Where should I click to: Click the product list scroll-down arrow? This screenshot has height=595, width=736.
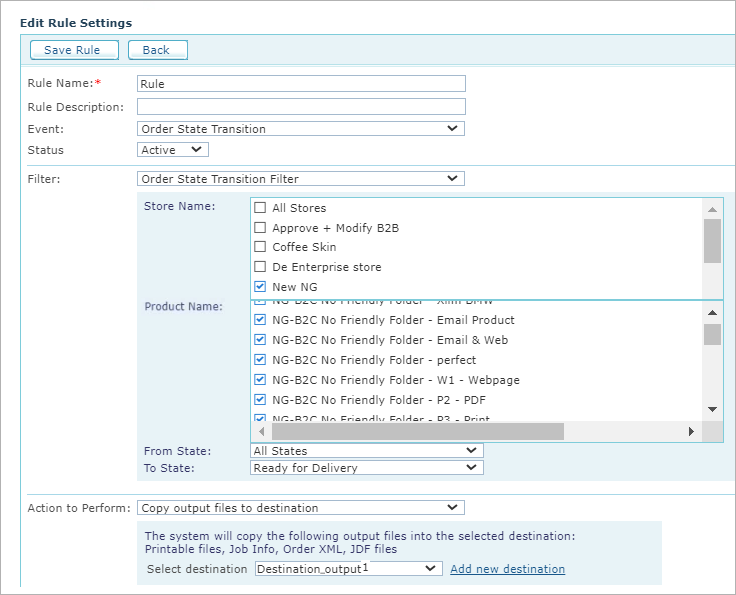712,409
